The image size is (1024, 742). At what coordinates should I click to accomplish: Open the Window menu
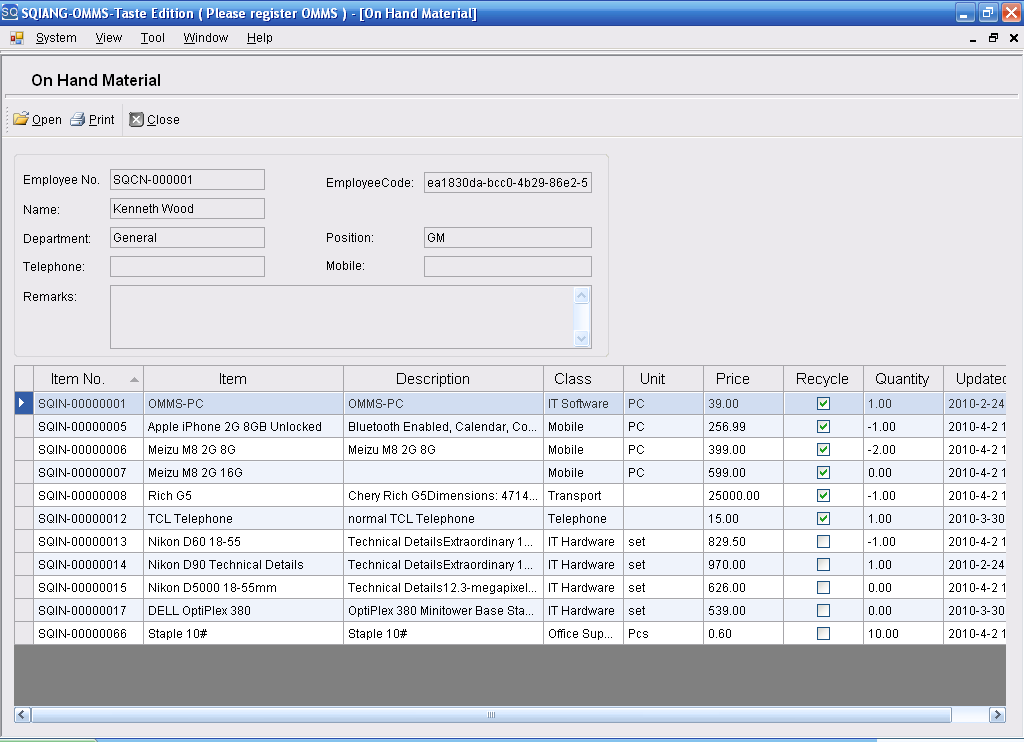coord(205,38)
